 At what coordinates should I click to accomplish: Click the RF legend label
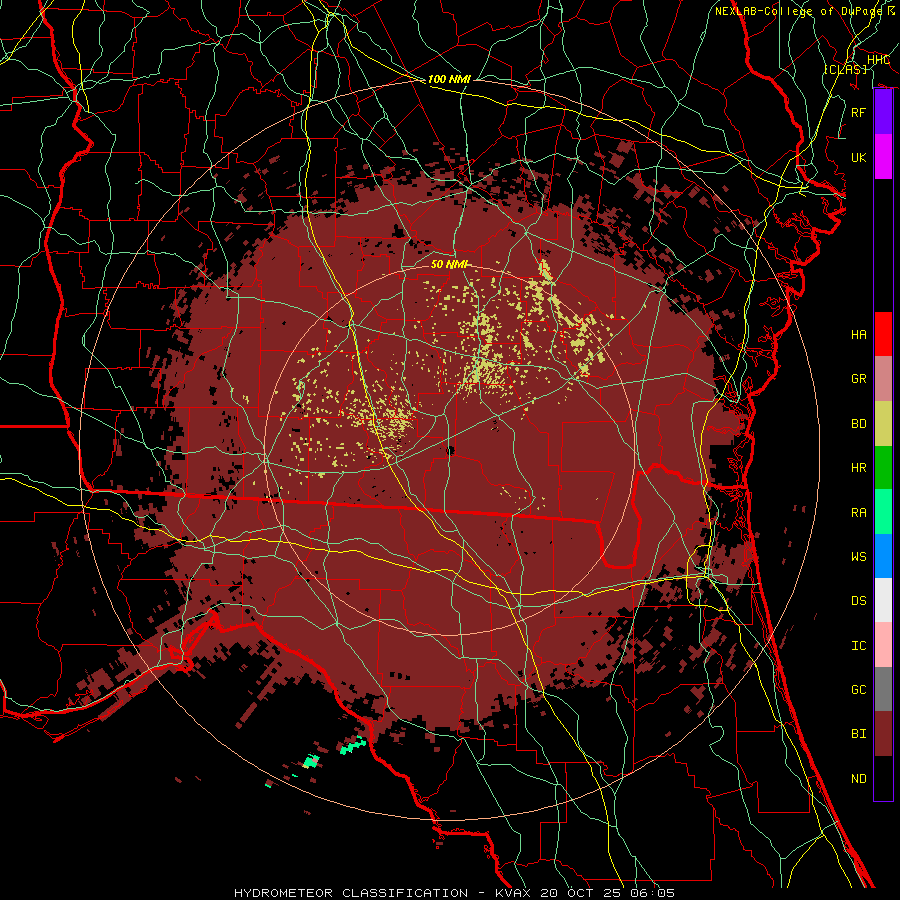click(859, 112)
